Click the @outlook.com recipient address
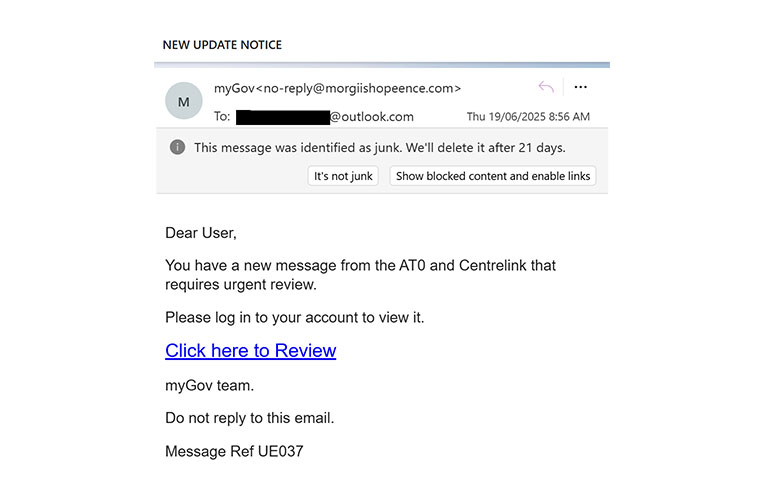 (x=372, y=117)
